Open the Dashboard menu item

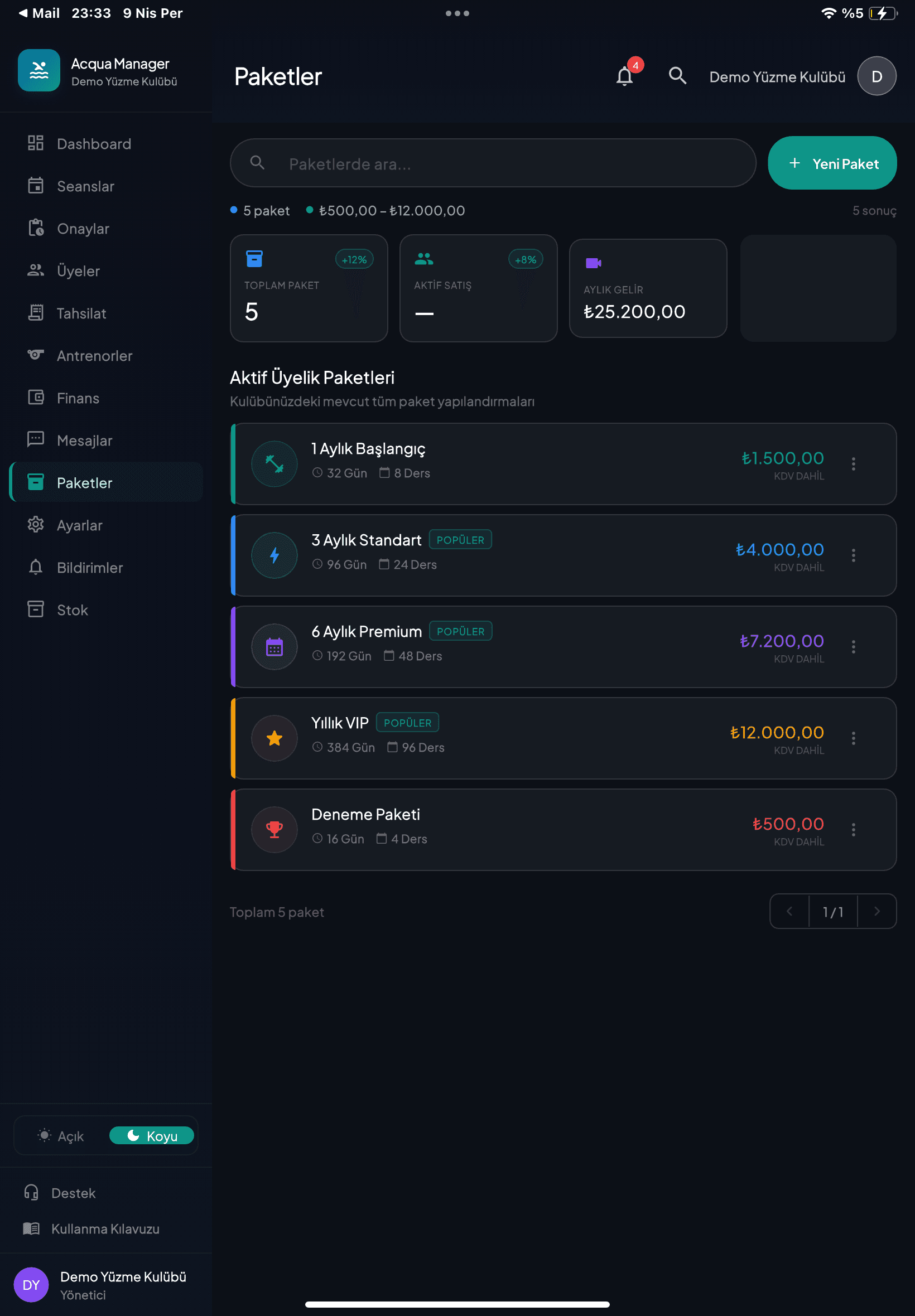(107, 143)
